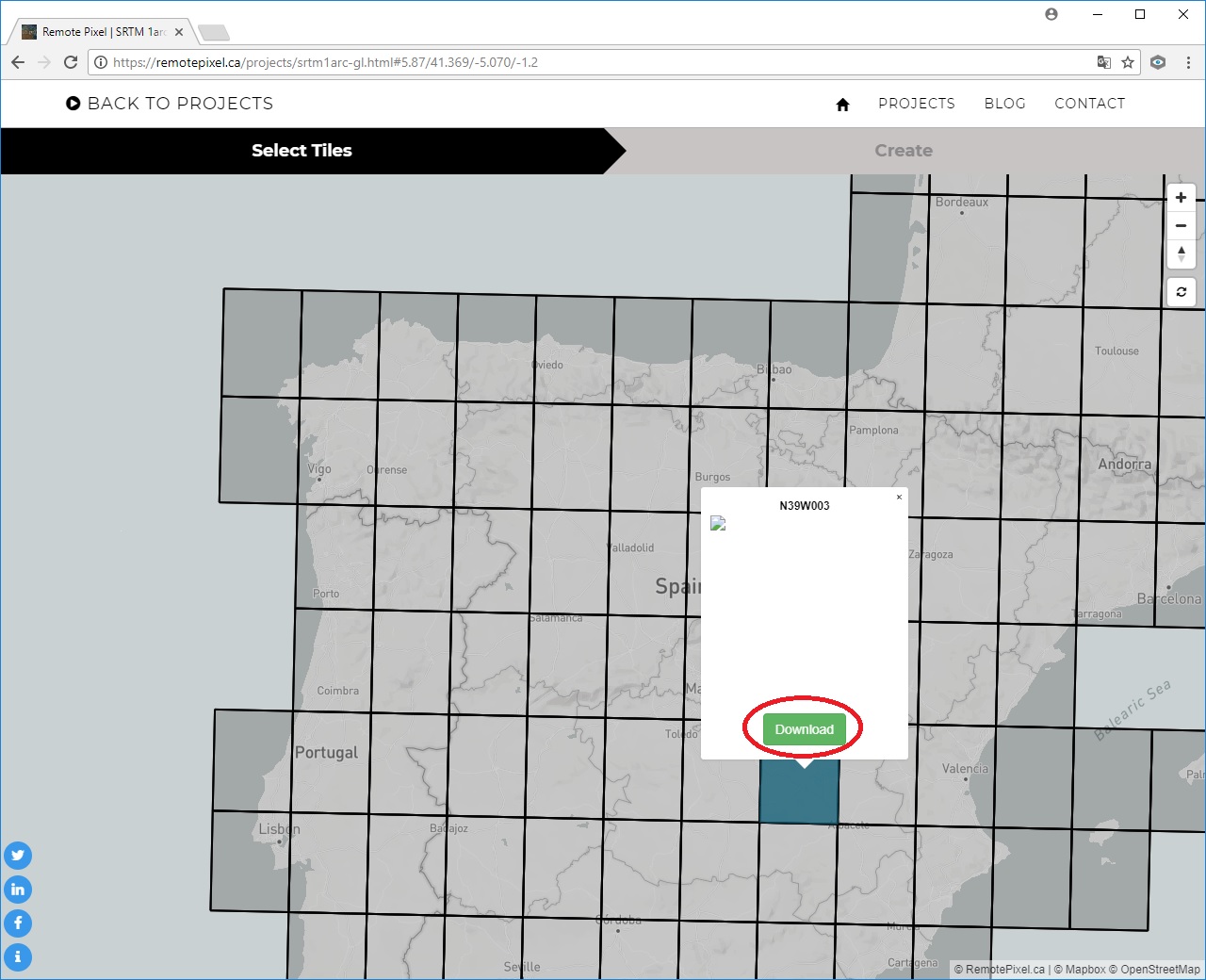Go to the home page icon

(842, 105)
